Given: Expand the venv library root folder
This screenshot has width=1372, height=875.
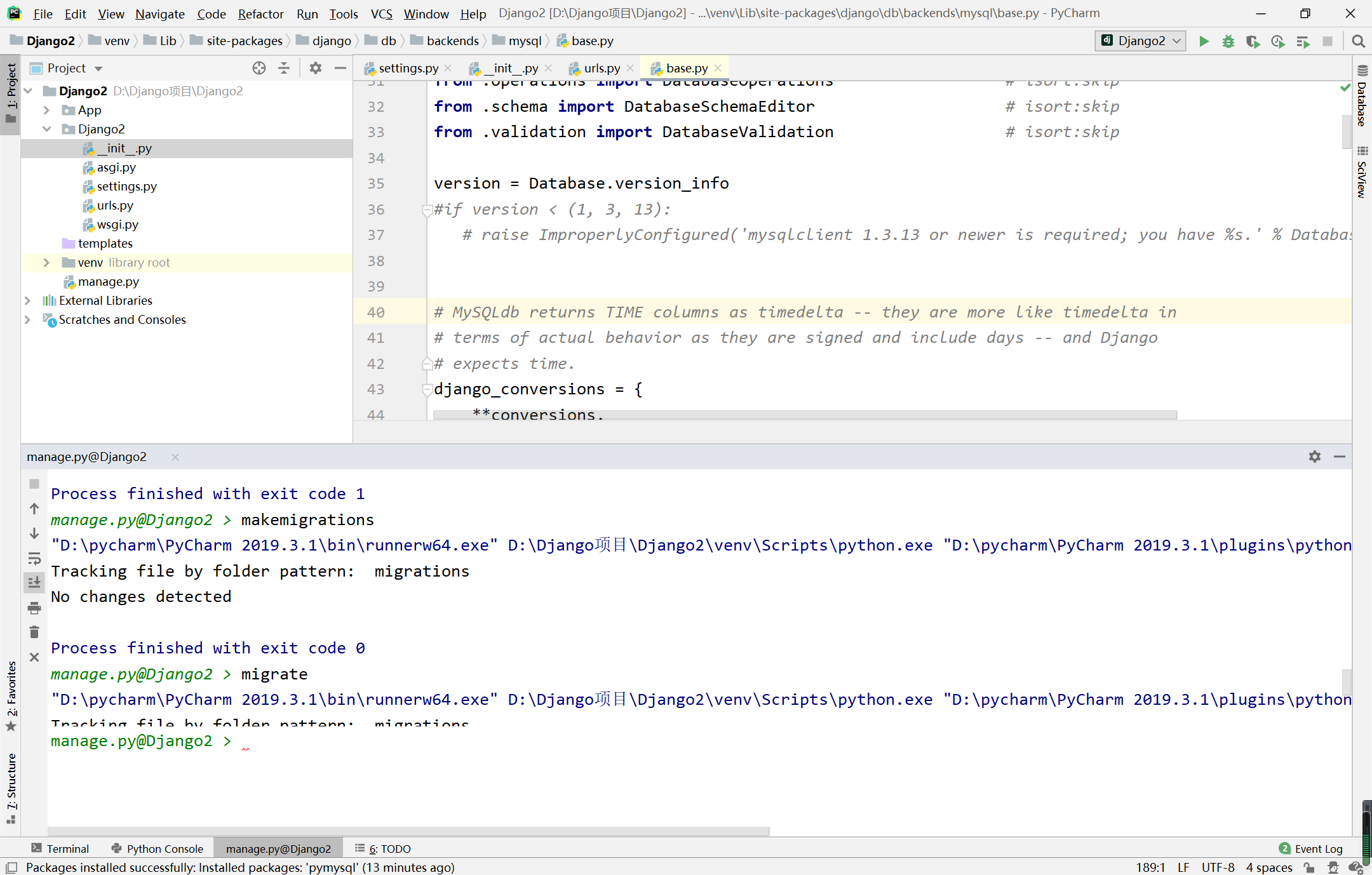Looking at the screenshot, I should coord(46,262).
